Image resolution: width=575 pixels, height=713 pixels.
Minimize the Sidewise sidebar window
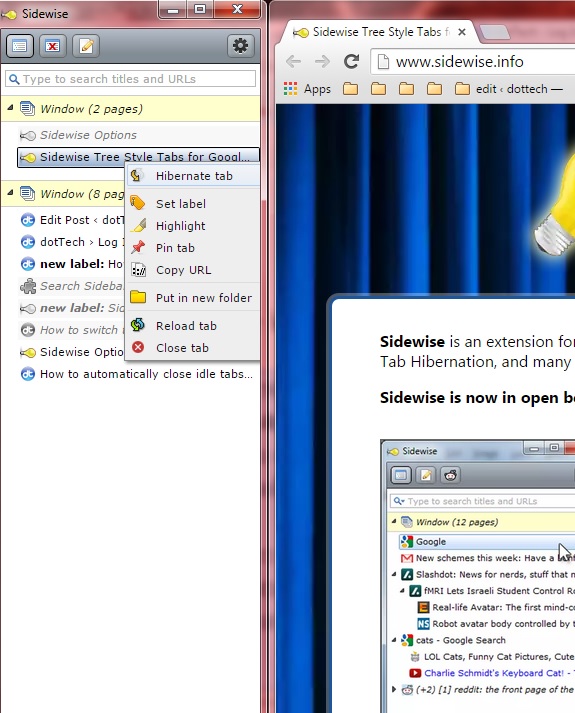173,10
